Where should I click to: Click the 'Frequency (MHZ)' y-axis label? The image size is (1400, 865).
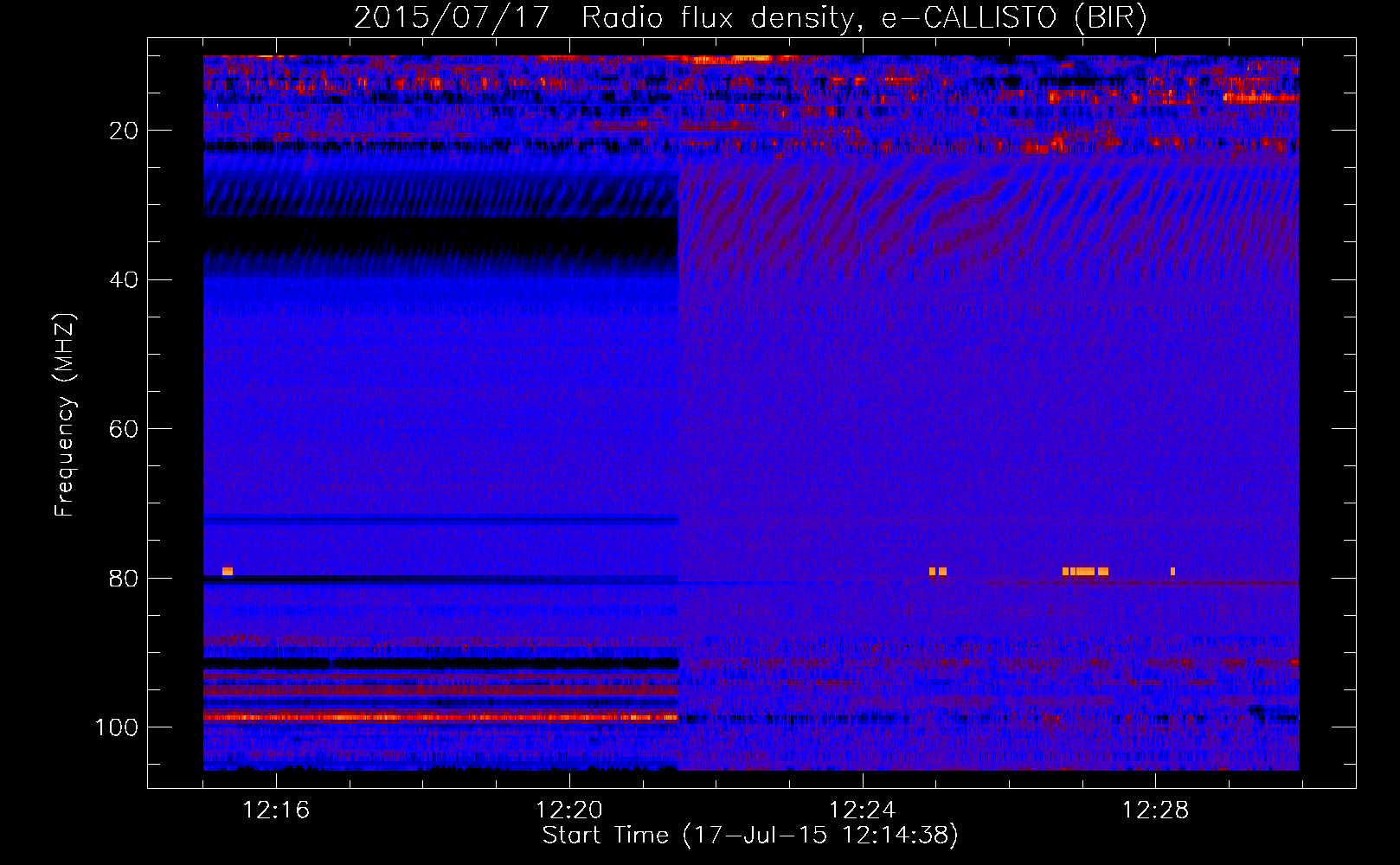(65, 415)
